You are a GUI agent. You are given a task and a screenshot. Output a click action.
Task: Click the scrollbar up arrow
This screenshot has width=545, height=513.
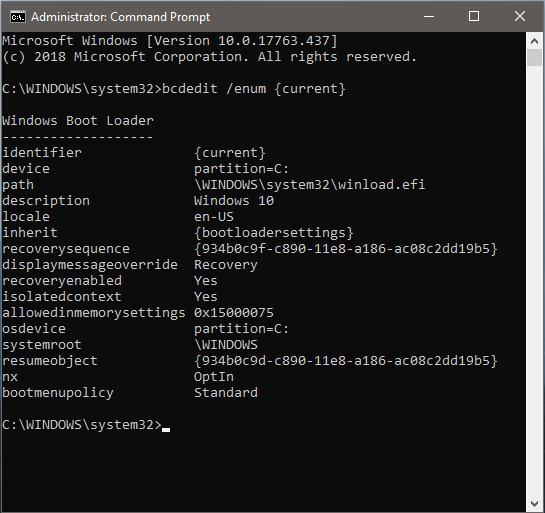(534, 41)
